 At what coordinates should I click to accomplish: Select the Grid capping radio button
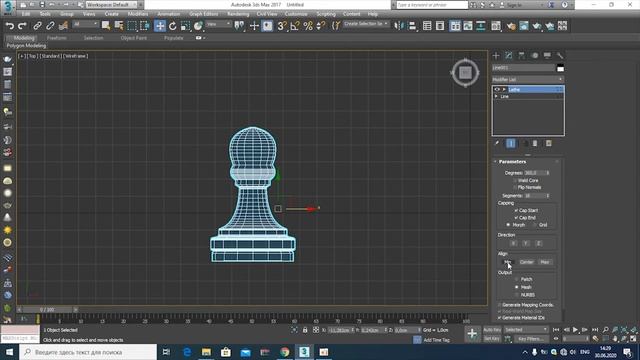pos(534,225)
